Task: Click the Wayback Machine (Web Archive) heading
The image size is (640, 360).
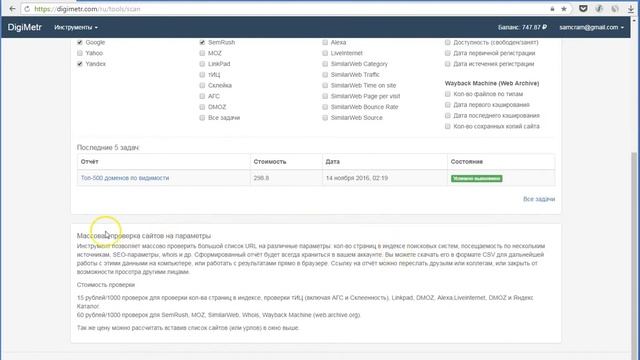Action: pos(492,83)
